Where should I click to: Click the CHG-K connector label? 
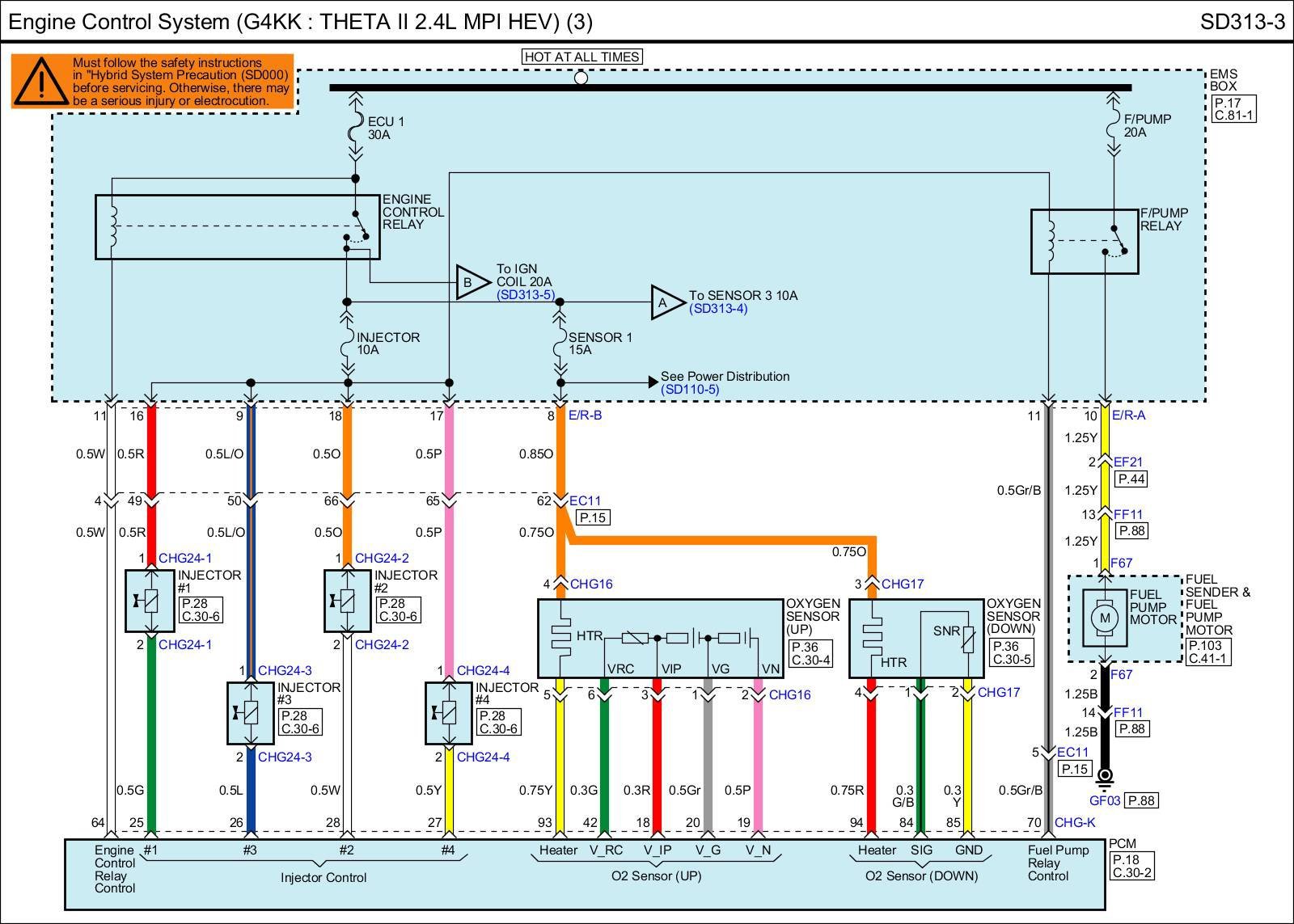(1075, 823)
